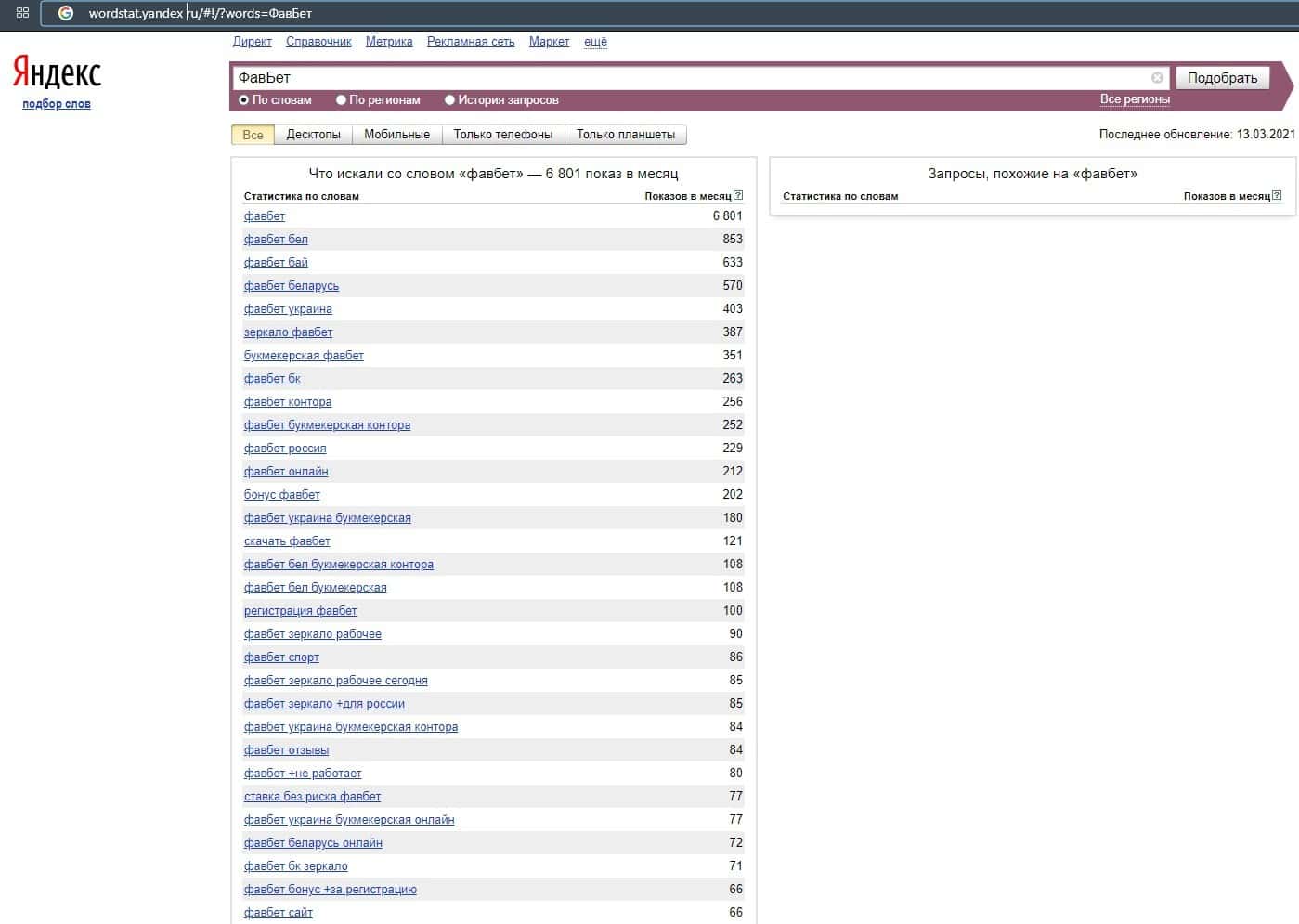Open the "фавбет беларусь" keyword link
The image size is (1299, 924).
(291, 286)
